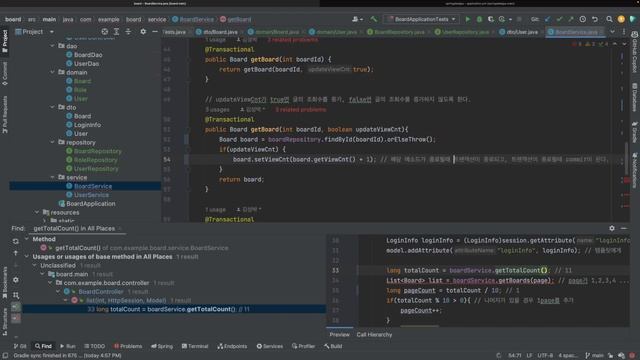Viewport: 640px width, 360px height.
Task: Collapse all nodes icon in Project panel
Action: (x=128, y=31)
